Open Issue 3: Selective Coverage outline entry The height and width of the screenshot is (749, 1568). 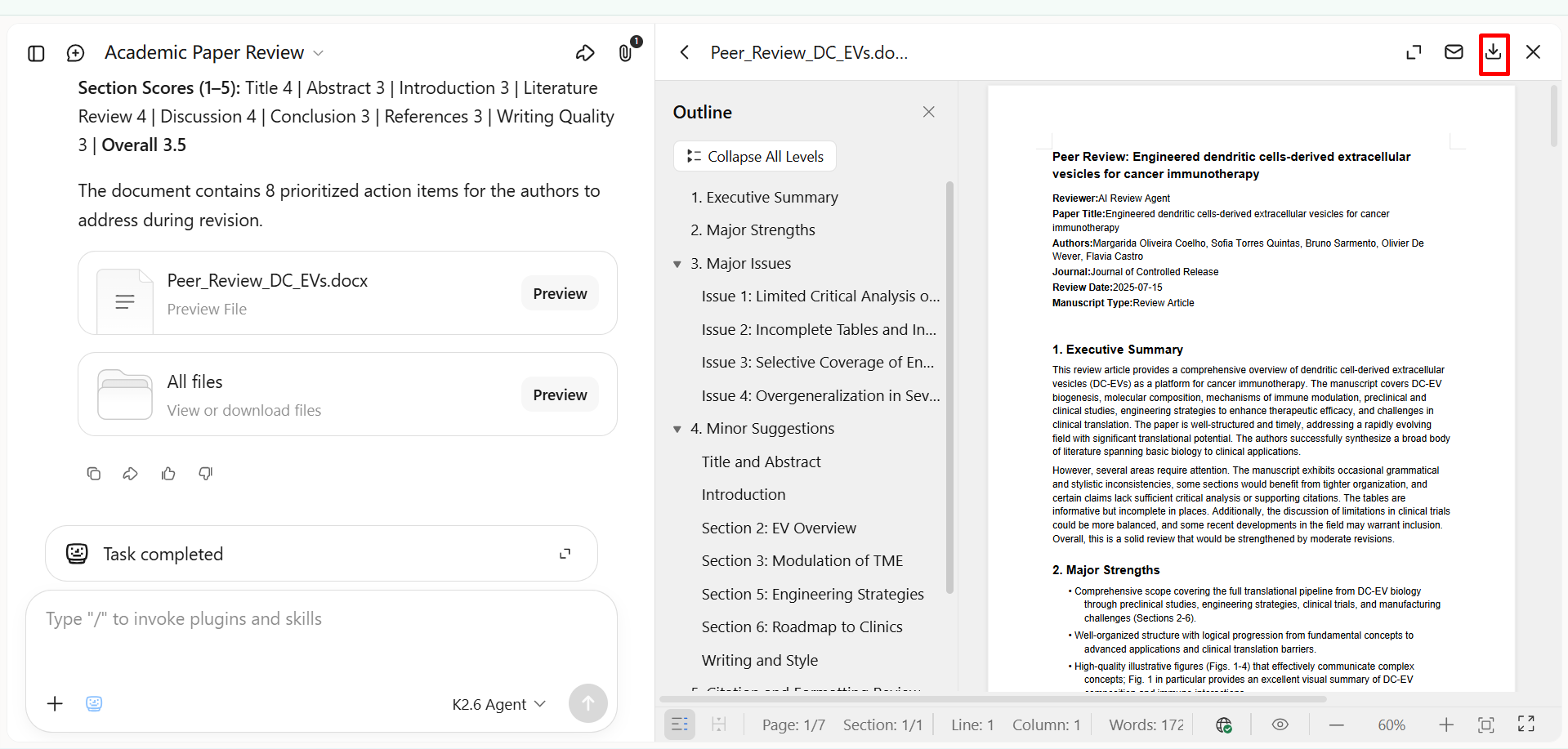pyautogui.click(x=817, y=362)
